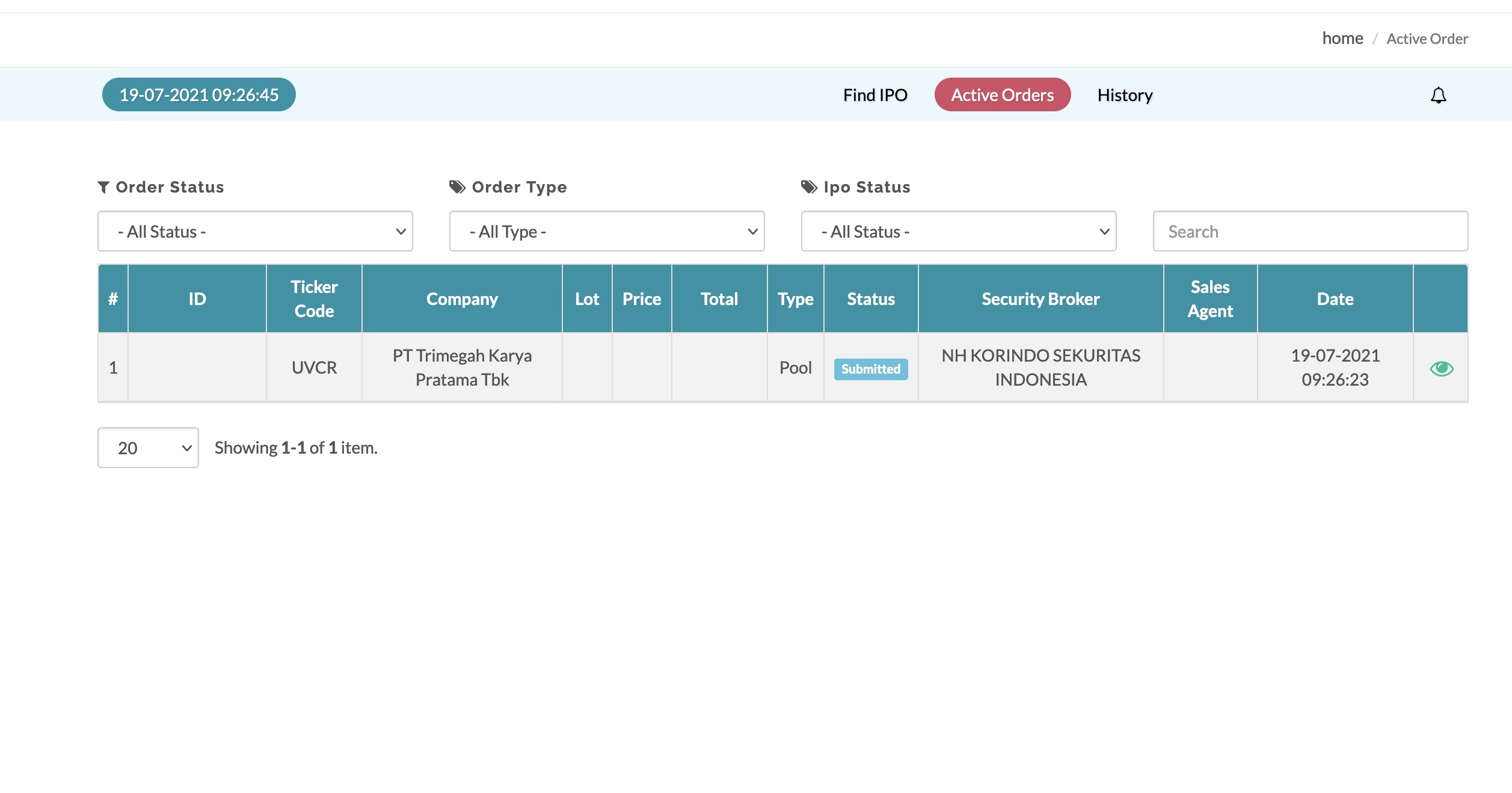Screen dimensions: 1512x793
Task: Click the green eye view icon
Action: tap(1441, 368)
